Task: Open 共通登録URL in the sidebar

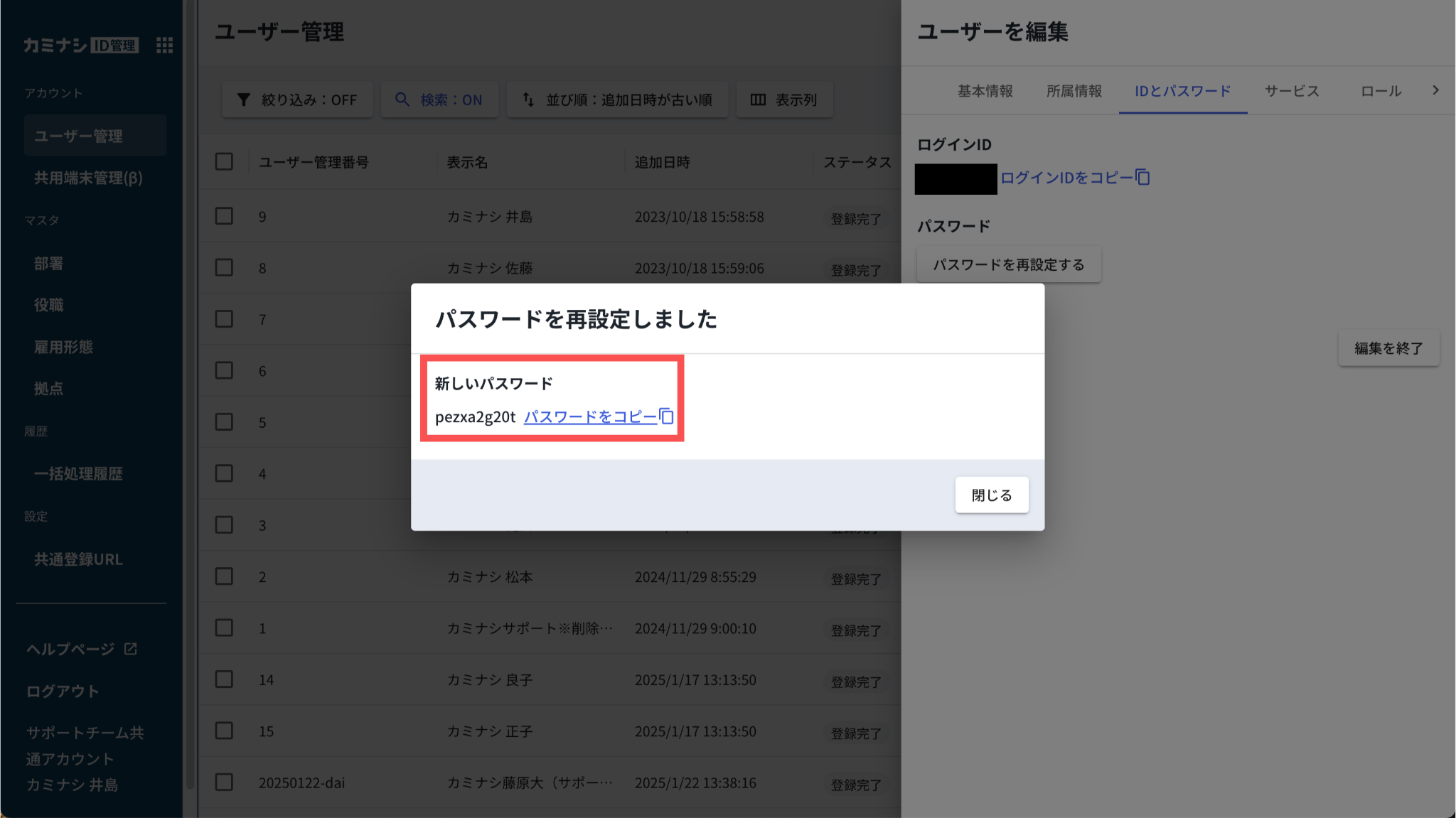Action: (x=78, y=559)
